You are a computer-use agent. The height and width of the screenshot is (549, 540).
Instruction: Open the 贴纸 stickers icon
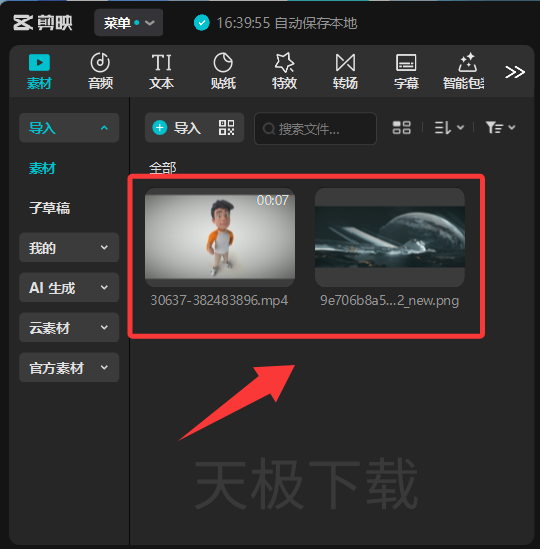223,62
